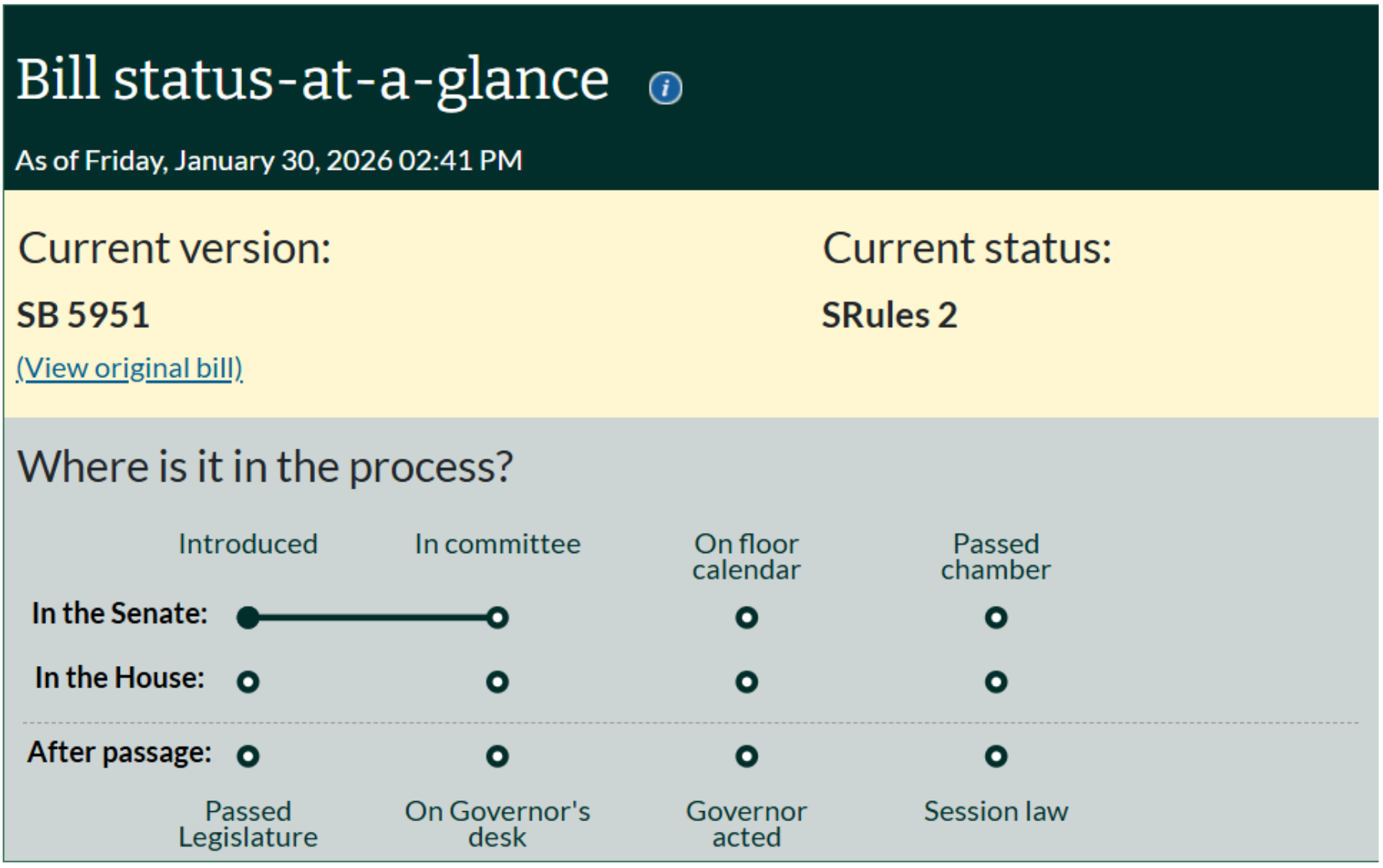The height and width of the screenshot is (868, 1383).
Task: Click the House "On floor calendar" marker
Action: click(745, 681)
